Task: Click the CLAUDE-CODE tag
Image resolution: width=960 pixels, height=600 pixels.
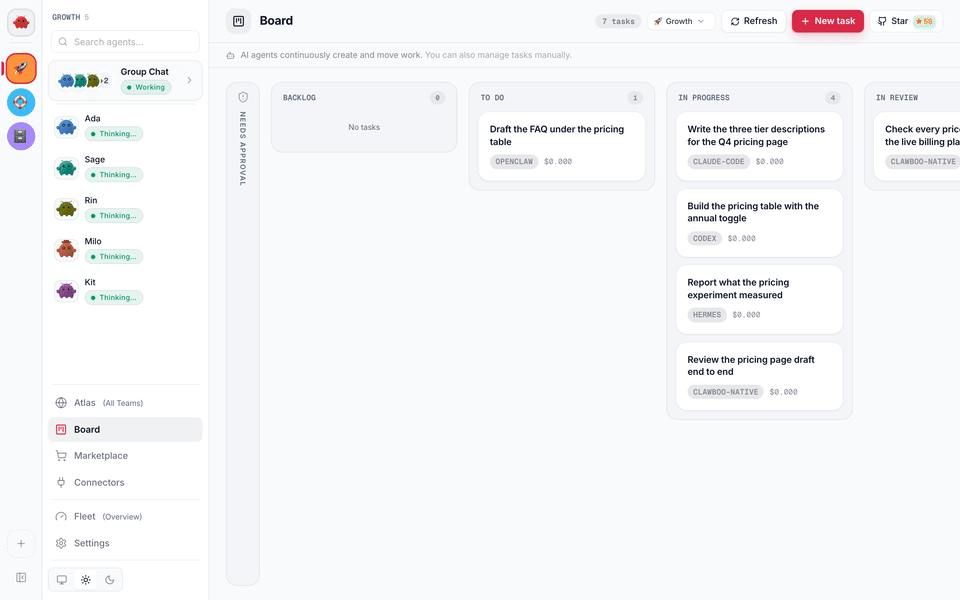Action: pos(718,162)
